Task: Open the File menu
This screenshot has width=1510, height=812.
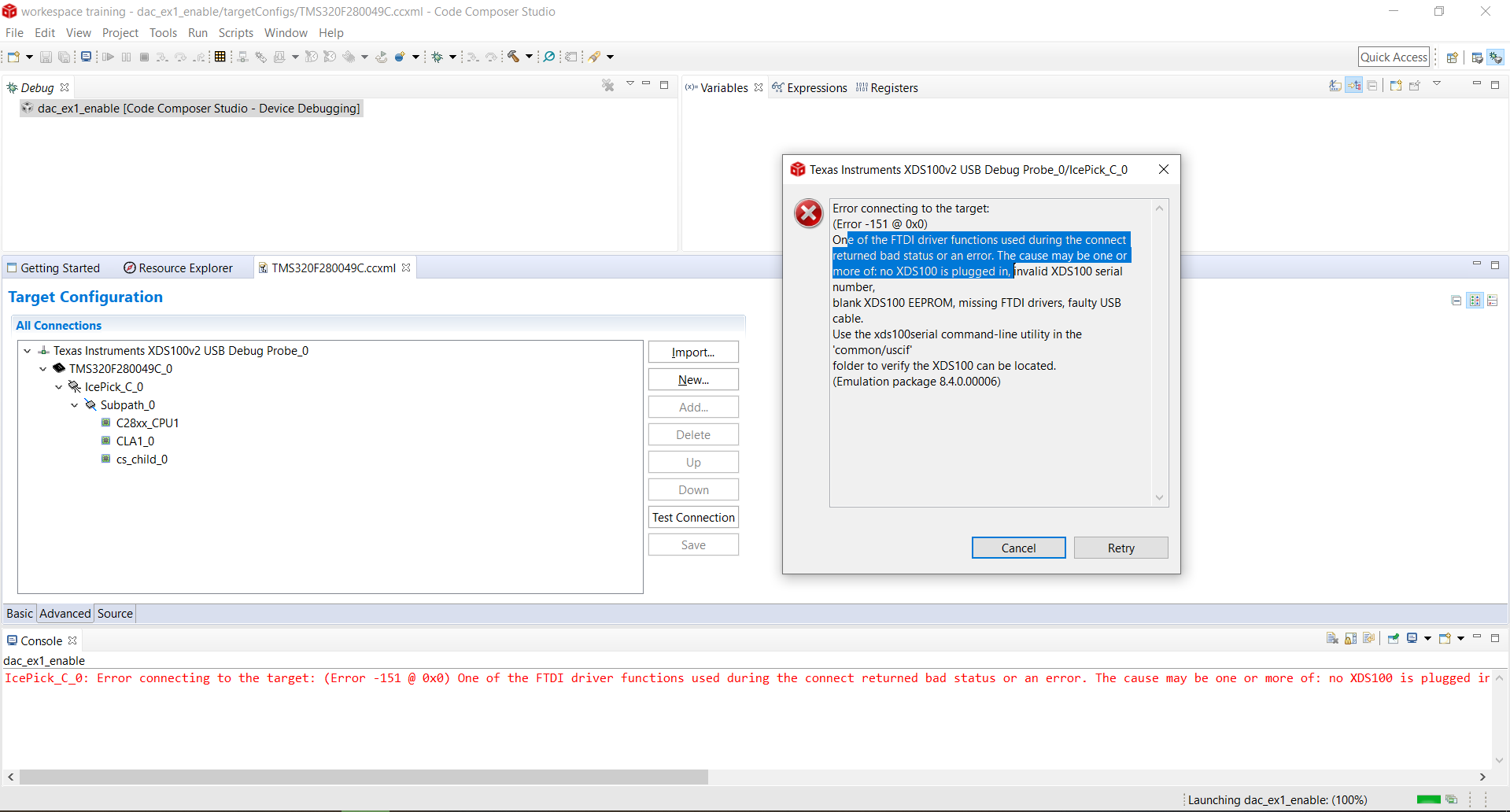Action: point(14,33)
